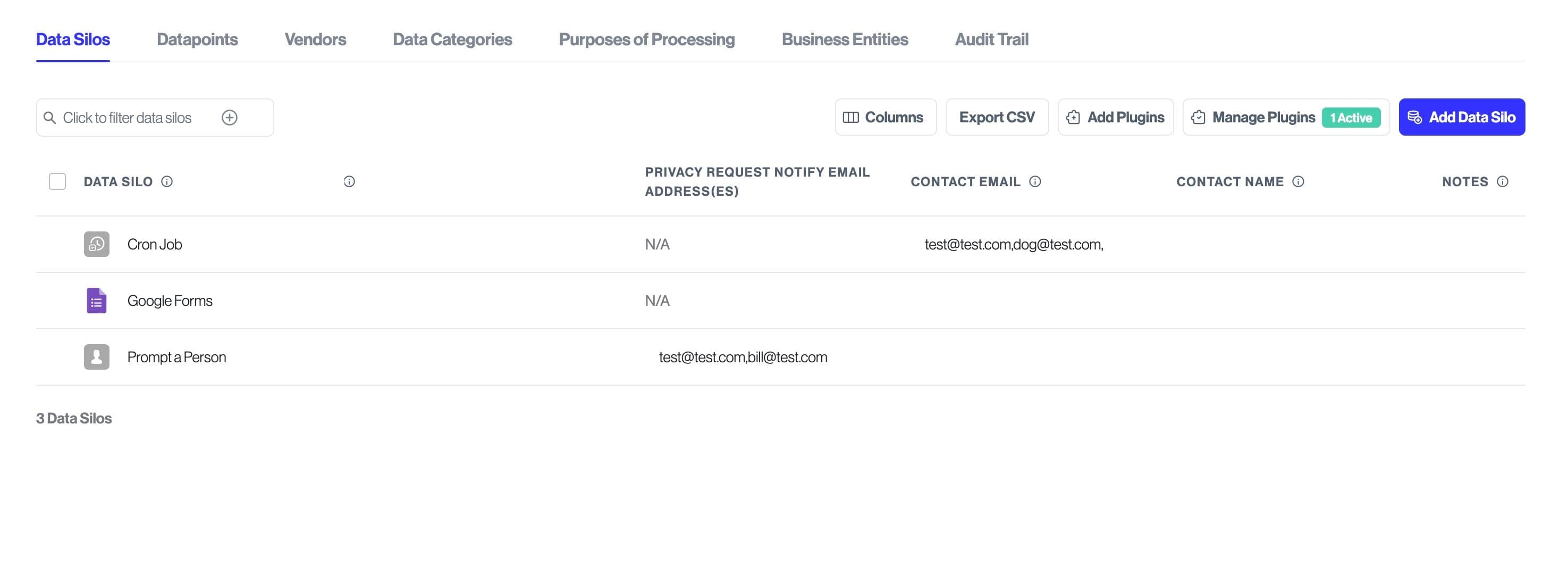Screen dimensions: 1568x566
Task: Click the info icon beside Notes header
Action: coord(1502,181)
